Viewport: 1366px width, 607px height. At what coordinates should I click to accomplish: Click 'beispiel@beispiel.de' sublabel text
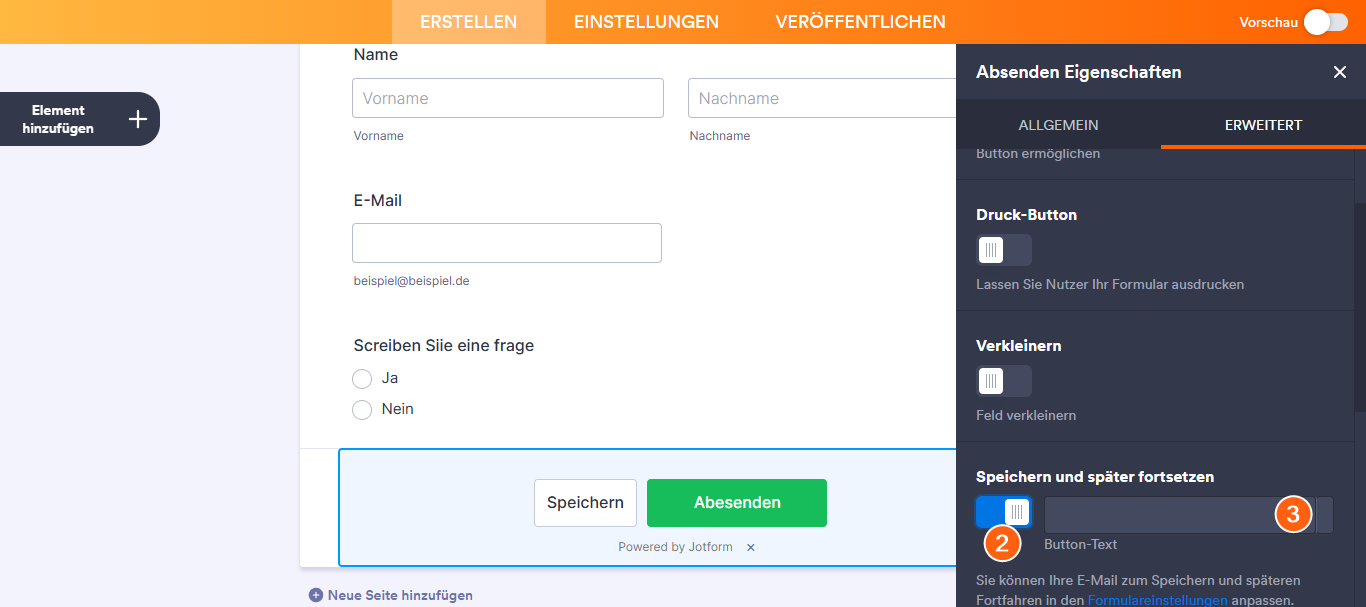coord(411,281)
